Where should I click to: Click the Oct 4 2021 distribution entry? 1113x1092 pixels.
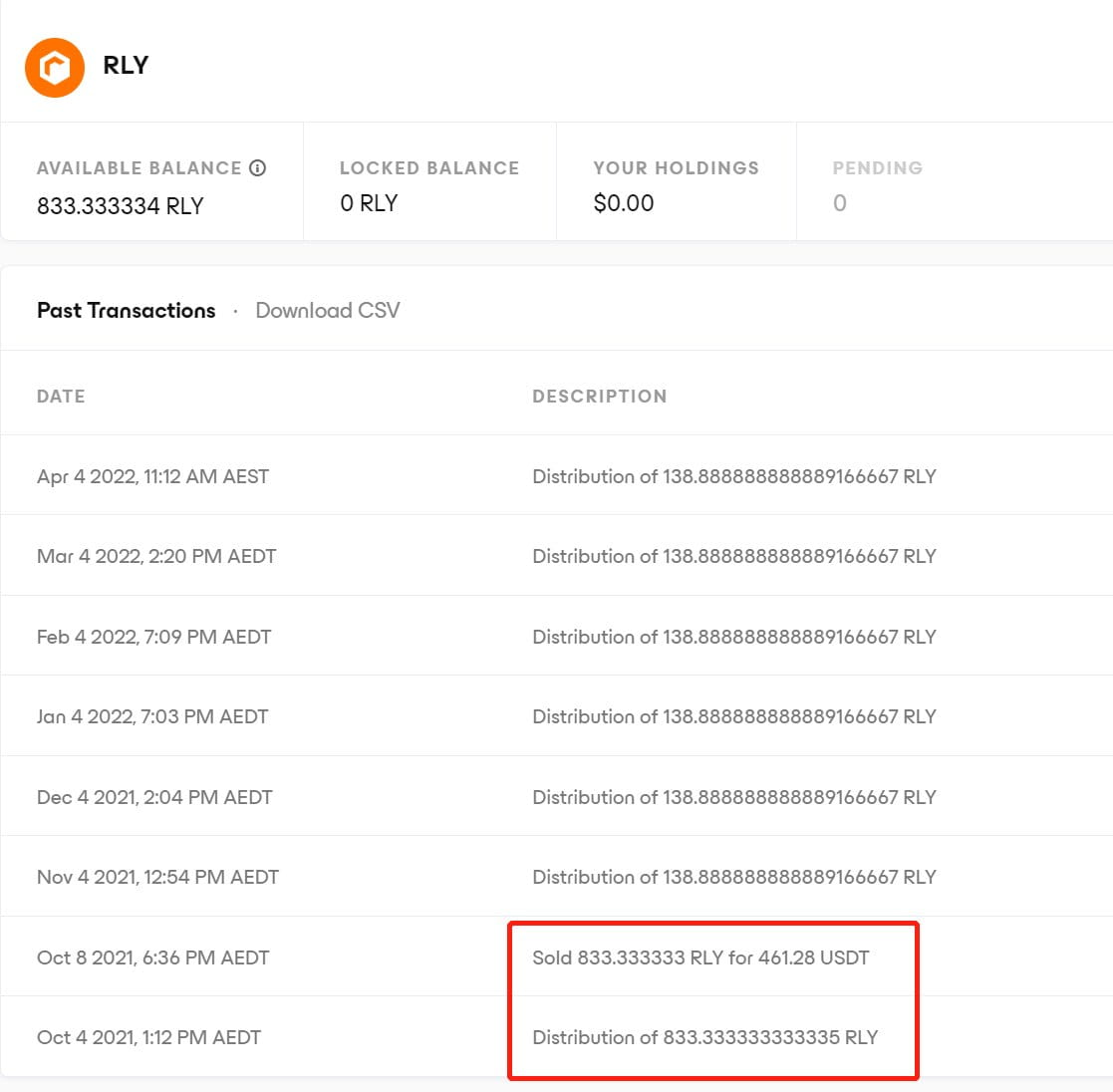704,1036
